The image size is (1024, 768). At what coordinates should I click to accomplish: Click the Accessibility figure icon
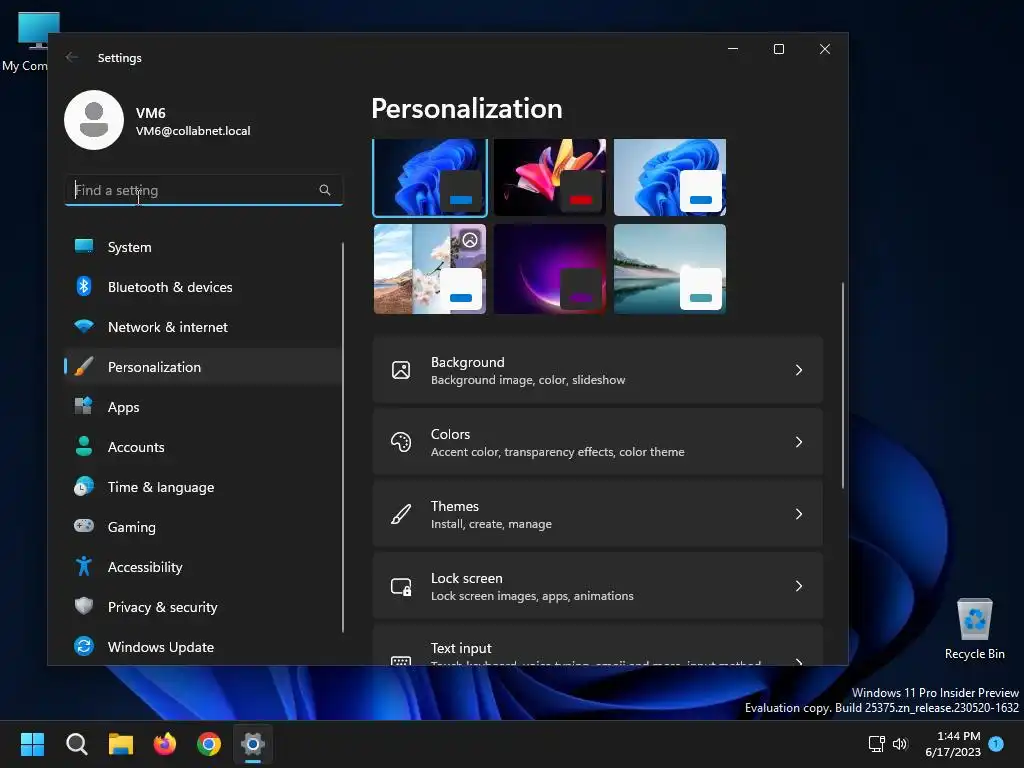tap(84, 566)
